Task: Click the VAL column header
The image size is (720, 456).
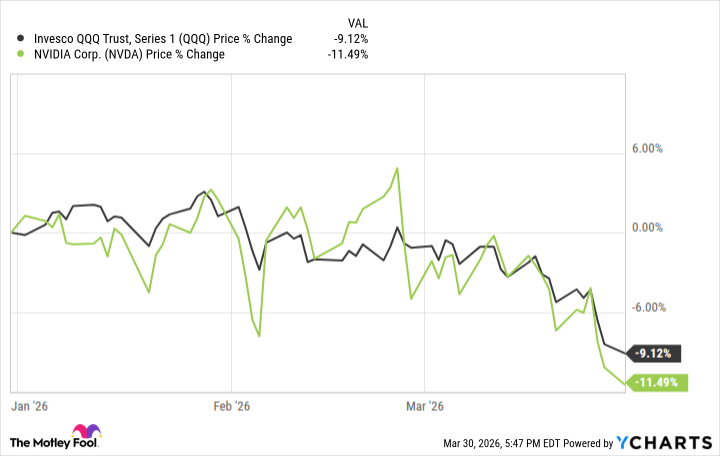Action: [x=356, y=19]
